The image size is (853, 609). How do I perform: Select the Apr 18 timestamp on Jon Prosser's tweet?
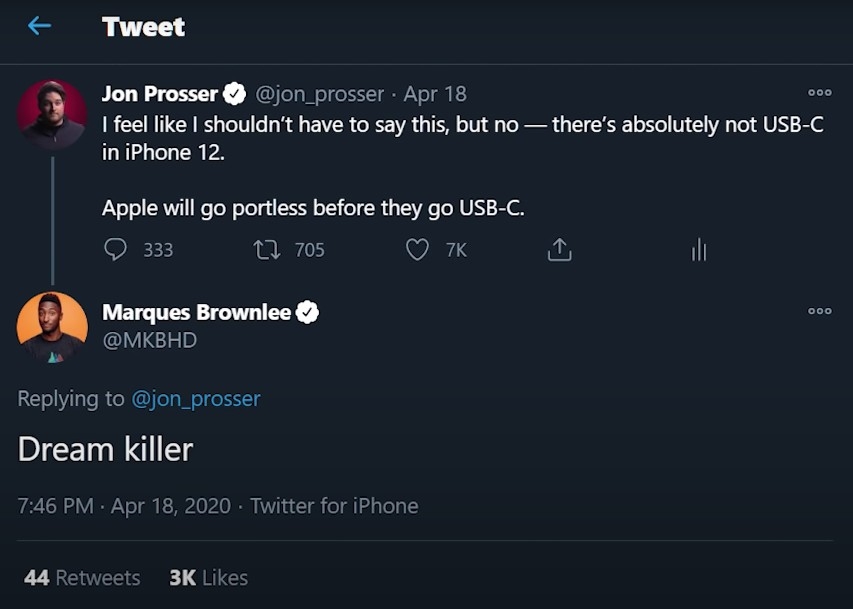click(x=435, y=93)
